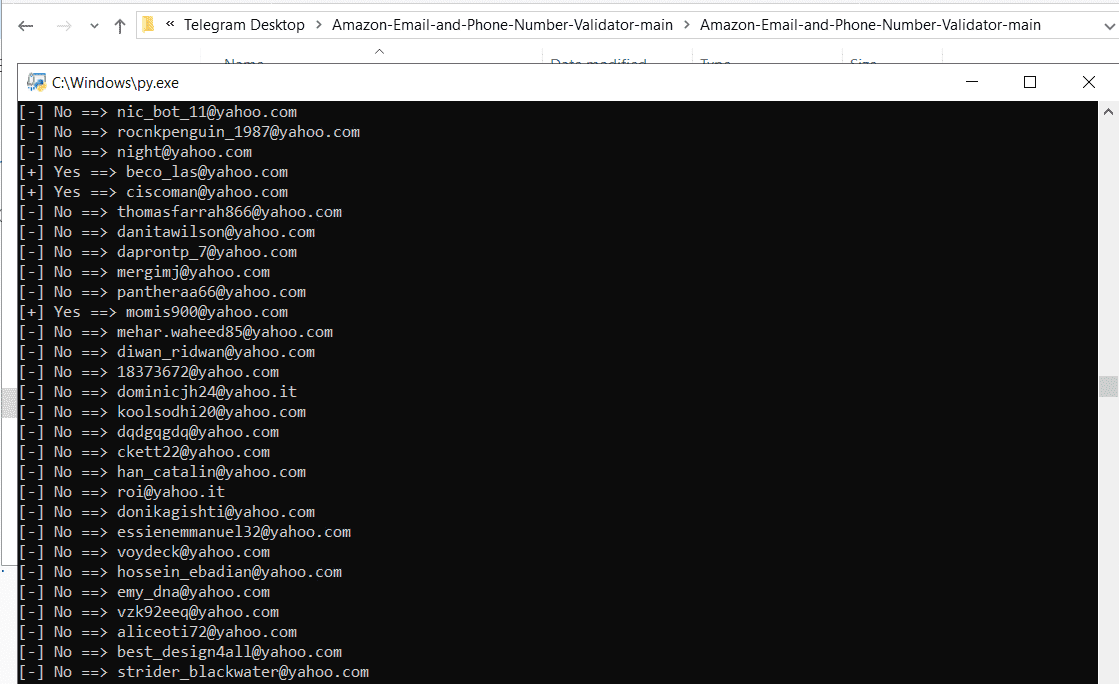Image resolution: width=1119 pixels, height=684 pixels.
Task: Go up one folder level
Action: pos(120,26)
